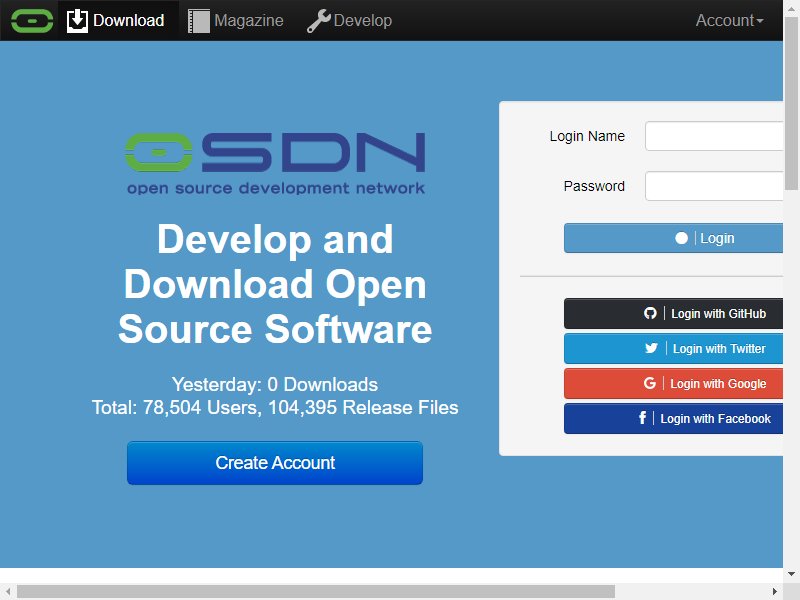Image resolution: width=800 pixels, height=600 pixels.
Task: Click the 'Develop and Download Open Source Software' heading
Action: coord(275,284)
